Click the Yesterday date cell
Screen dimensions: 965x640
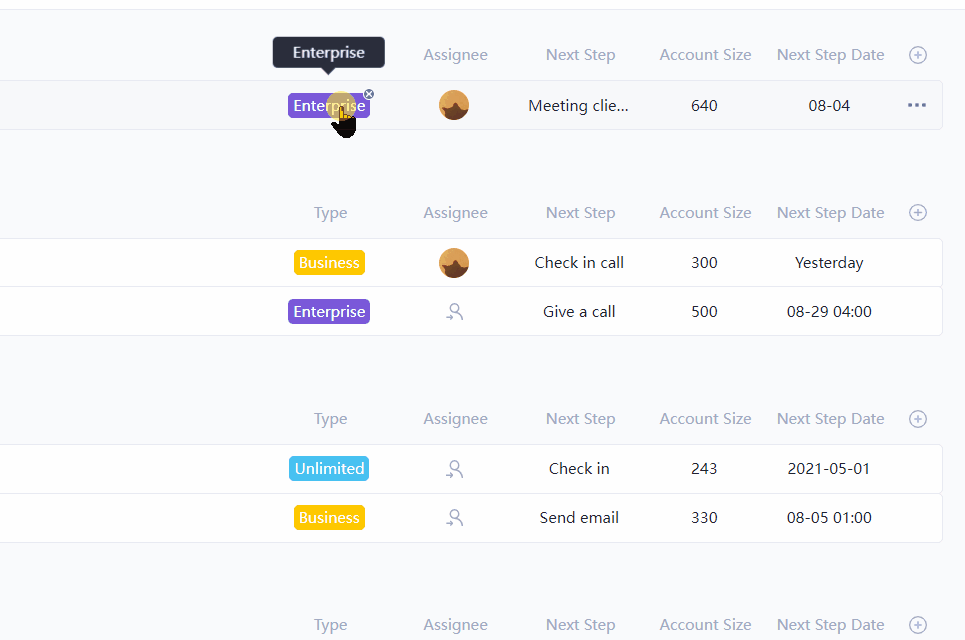coord(829,262)
